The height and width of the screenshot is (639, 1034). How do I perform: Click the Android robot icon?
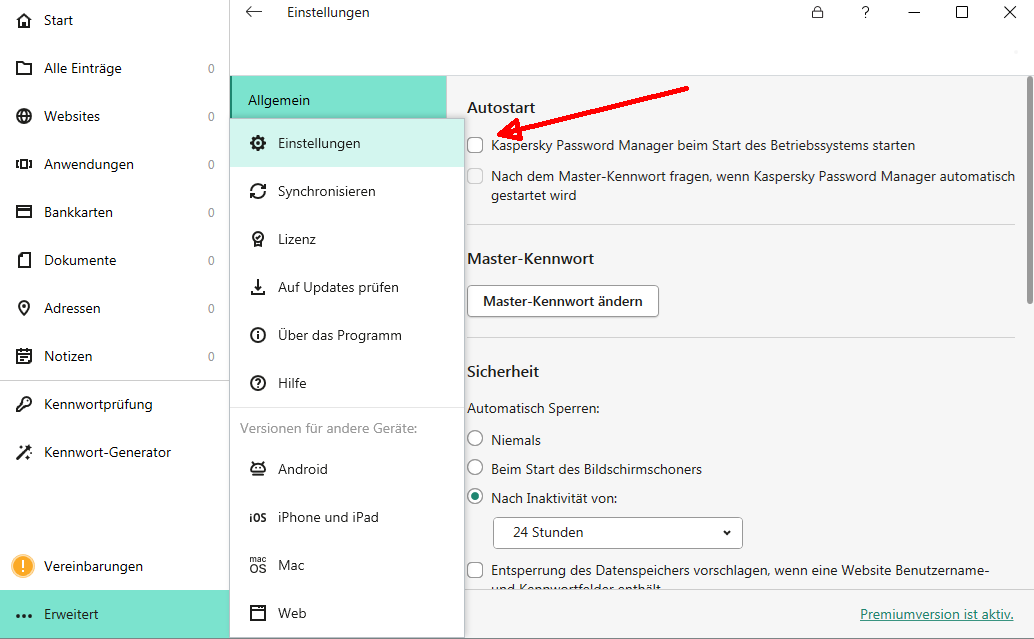(x=258, y=469)
